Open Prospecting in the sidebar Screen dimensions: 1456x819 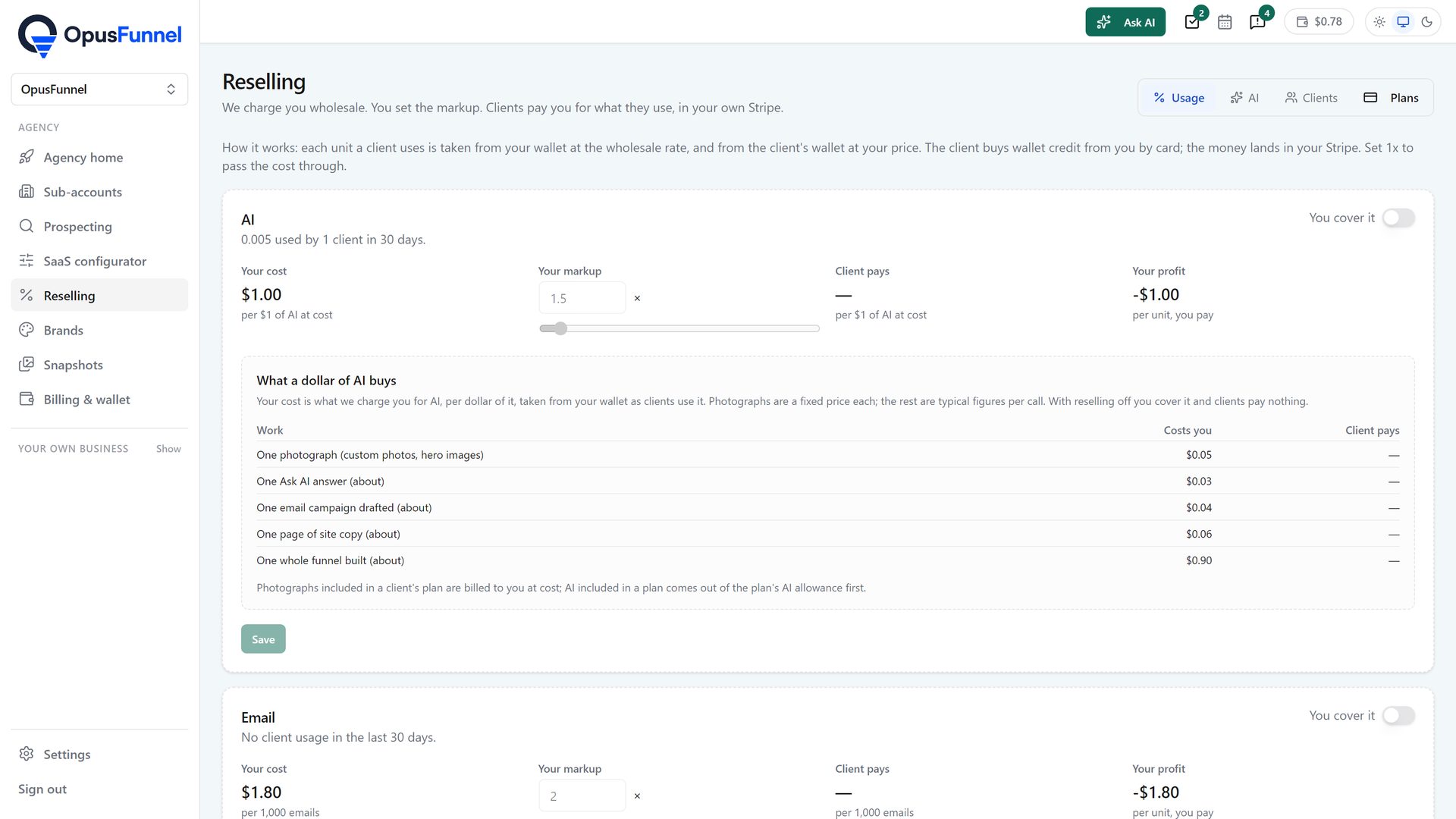[99, 226]
